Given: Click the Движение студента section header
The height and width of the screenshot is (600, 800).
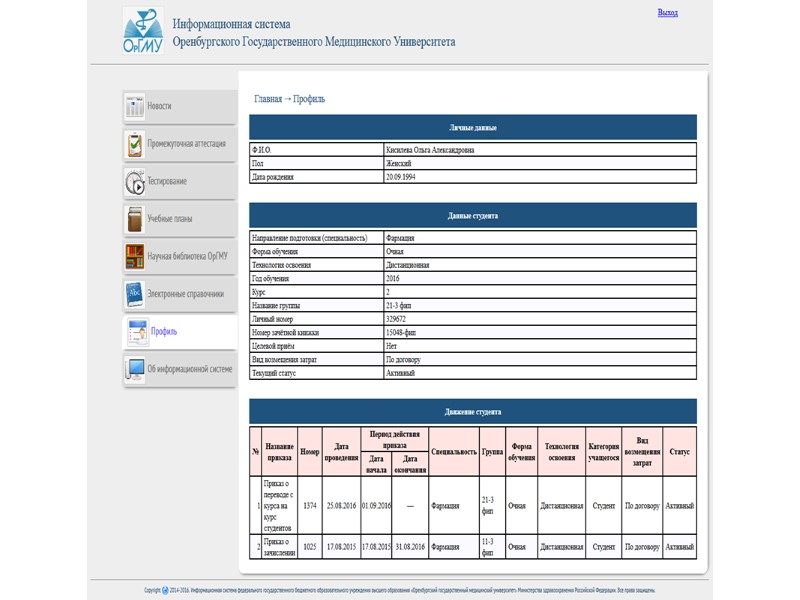Looking at the screenshot, I should tap(473, 412).
